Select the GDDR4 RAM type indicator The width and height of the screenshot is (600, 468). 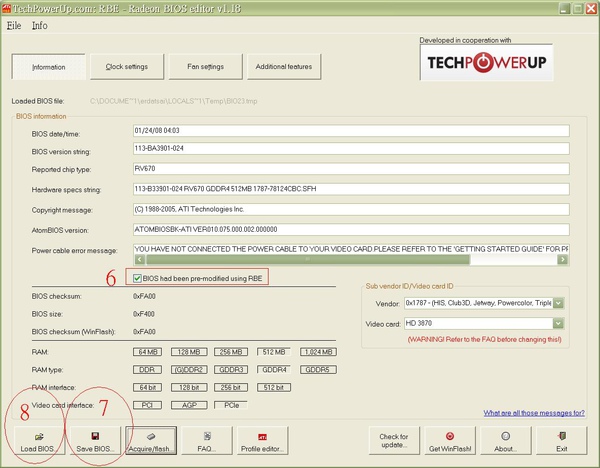coord(274,370)
